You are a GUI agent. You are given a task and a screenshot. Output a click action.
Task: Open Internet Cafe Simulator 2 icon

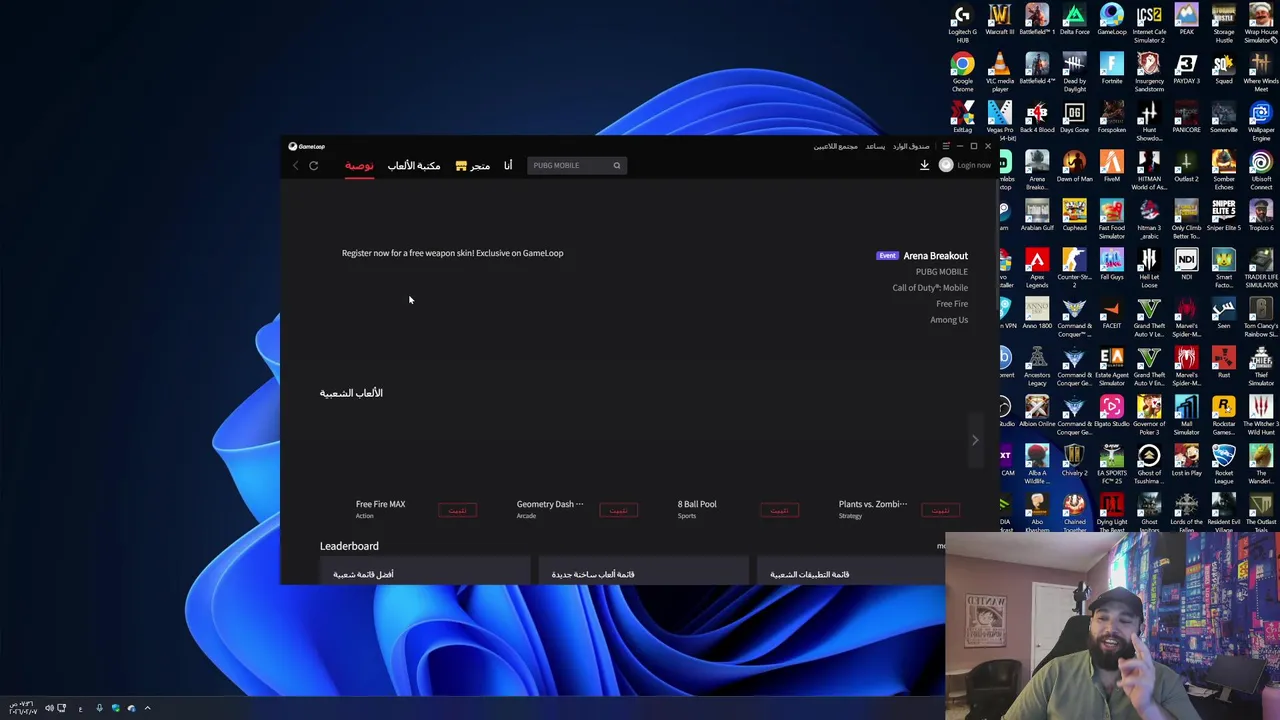pos(1149,24)
